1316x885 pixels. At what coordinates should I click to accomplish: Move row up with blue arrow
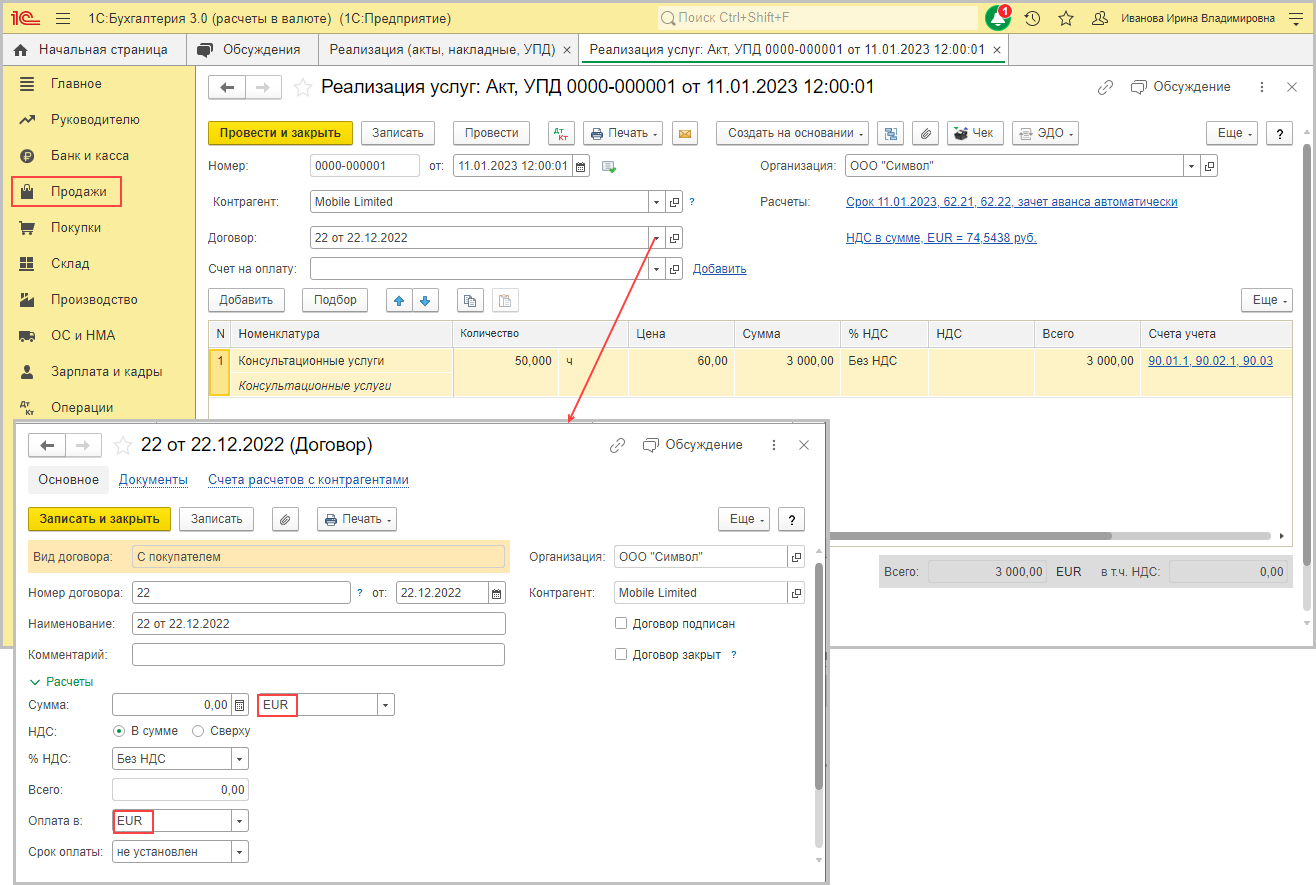coord(400,300)
